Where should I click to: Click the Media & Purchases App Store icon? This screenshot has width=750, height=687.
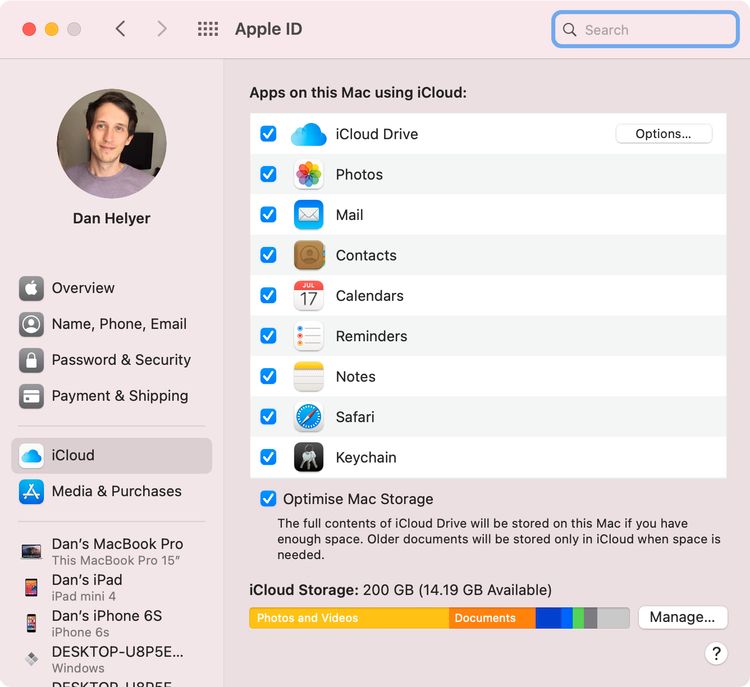[x=31, y=491]
